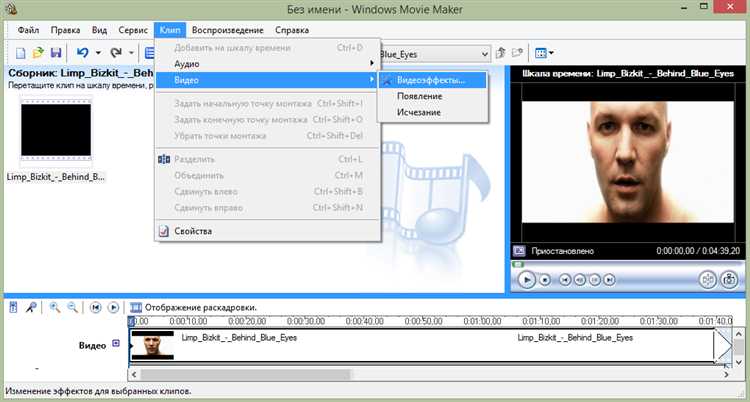Screen dimensions: 750x402
Task: Split the clip at current frame
Action: [708, 279]
